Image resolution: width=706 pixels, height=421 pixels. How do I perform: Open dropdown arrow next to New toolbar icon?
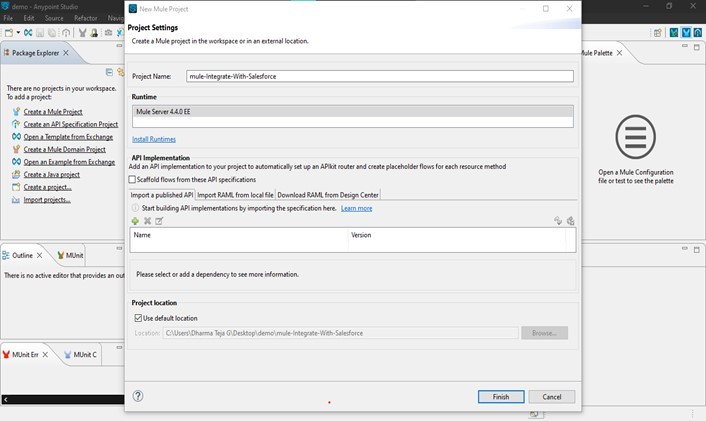[x=19, y=33]
